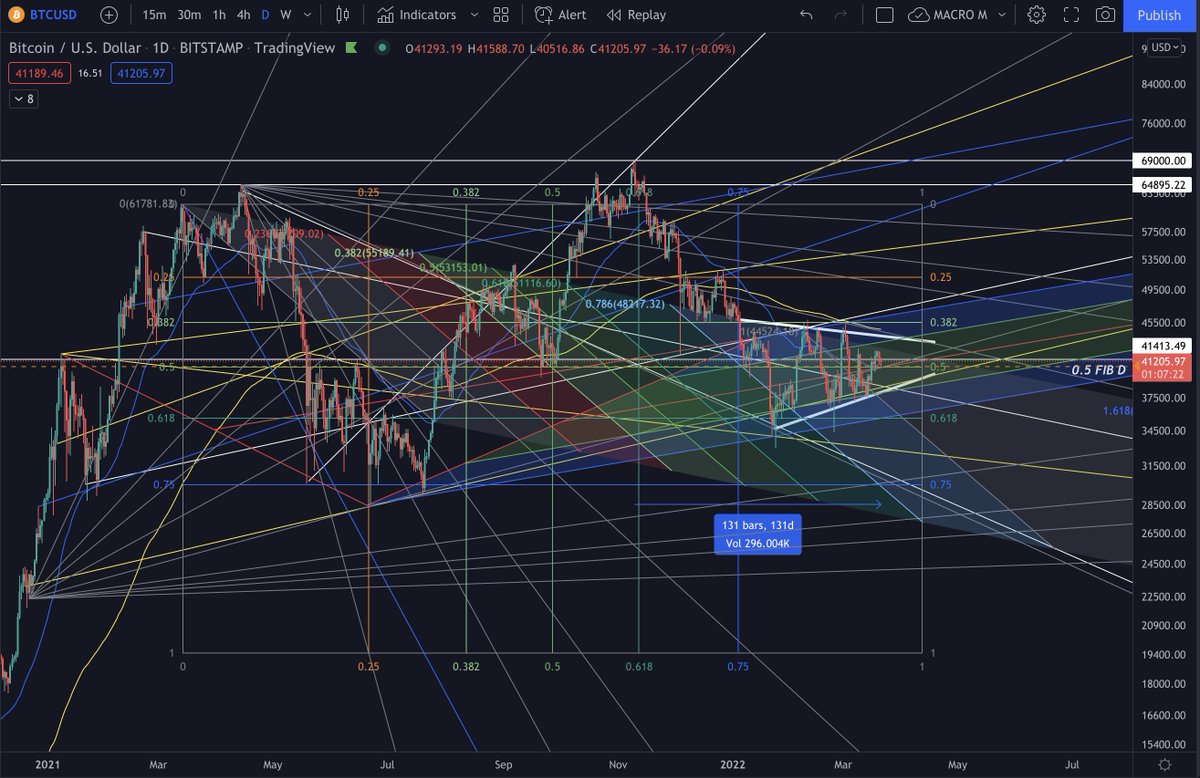The image size is (1200, 778).
Task: Select the D daily timeframe
Action: [x=265, y=15]
